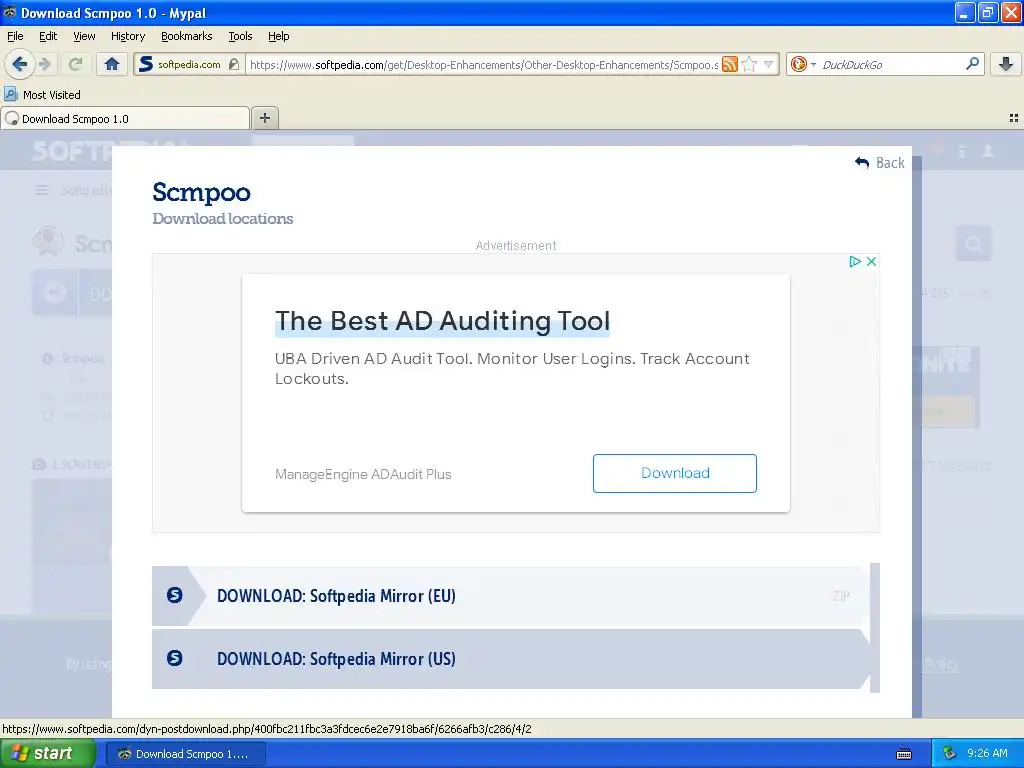Click the Softpedia icon beside EU mirror
This screenshot has width=1024, height=768.
174,595
